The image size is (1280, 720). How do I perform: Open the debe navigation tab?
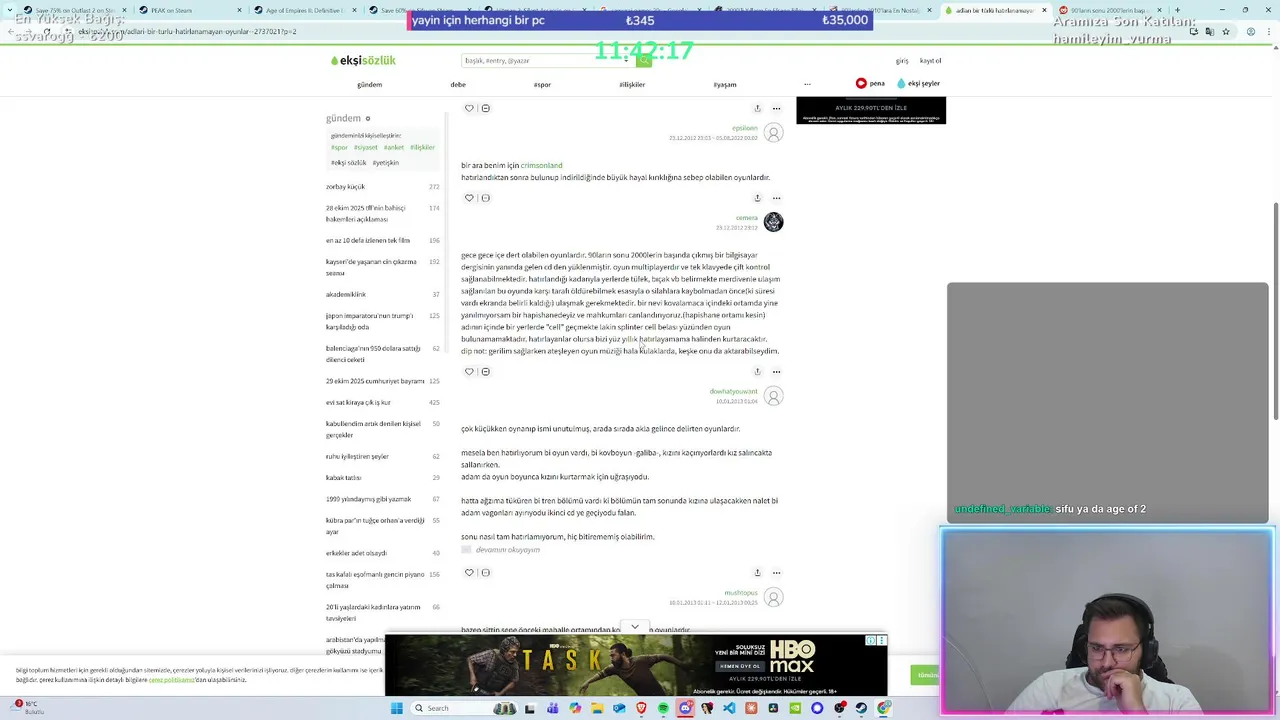click(458, 84)
